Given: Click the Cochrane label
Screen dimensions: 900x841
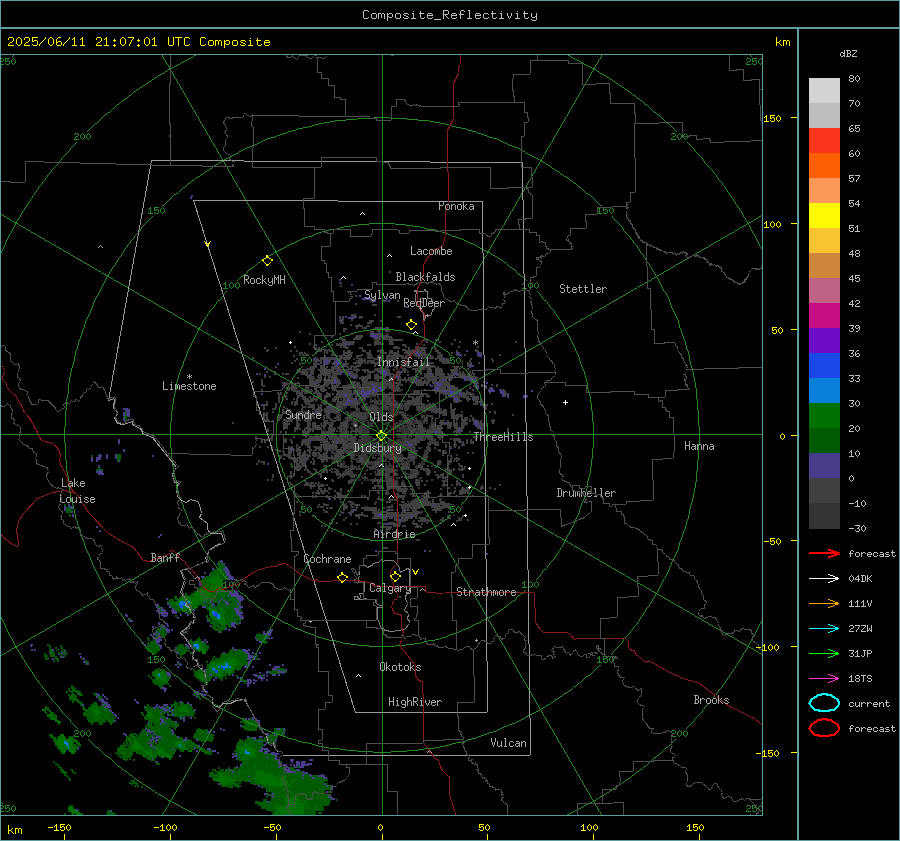Looking at the screenshot, I should click(x=327, y=559).
